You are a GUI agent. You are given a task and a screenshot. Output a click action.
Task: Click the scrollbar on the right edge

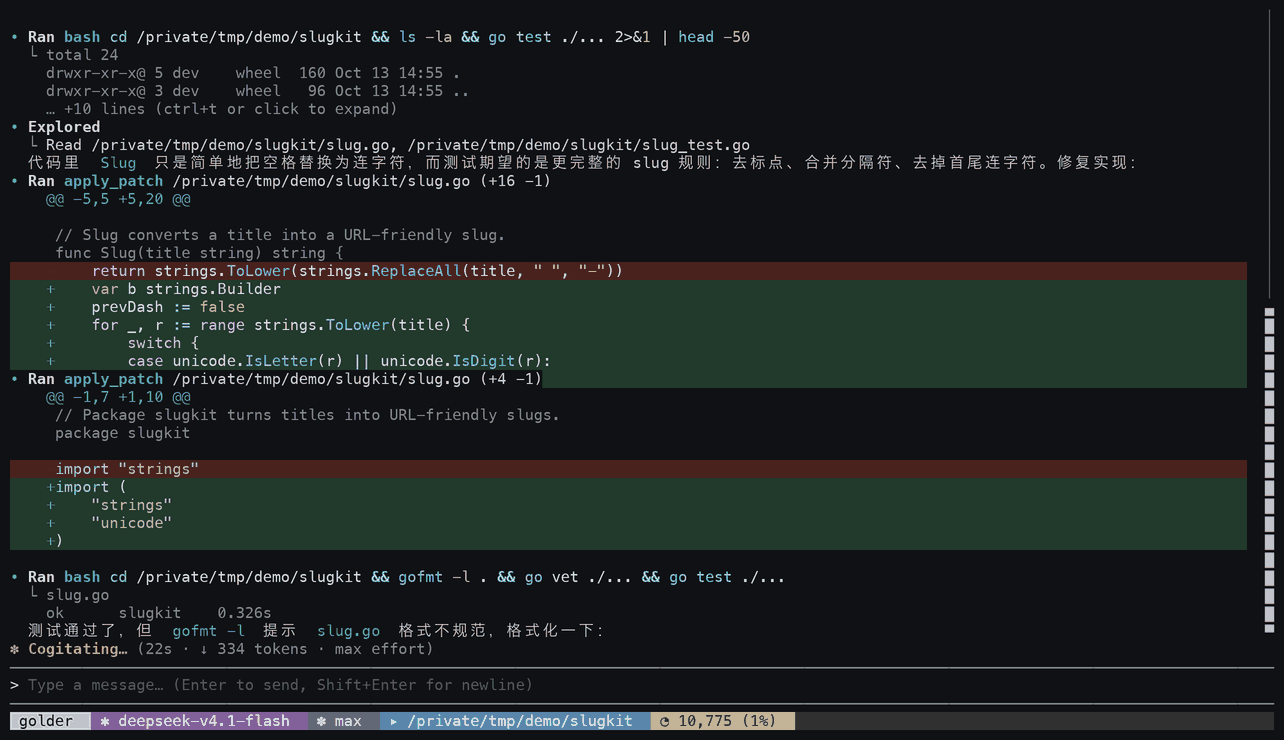1269,470
